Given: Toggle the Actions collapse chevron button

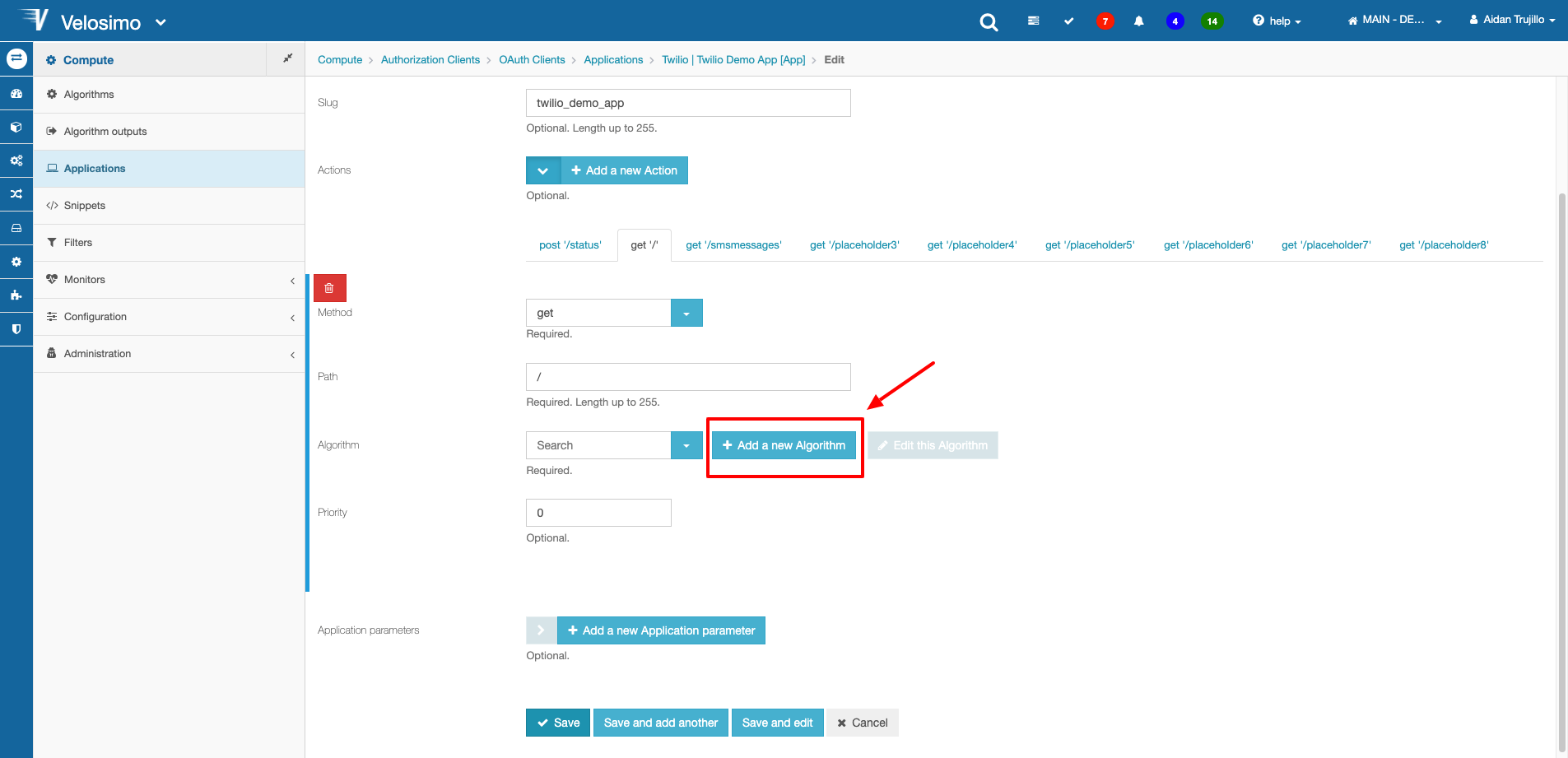Looking at the screenshot, I should (x=543, y=170).
